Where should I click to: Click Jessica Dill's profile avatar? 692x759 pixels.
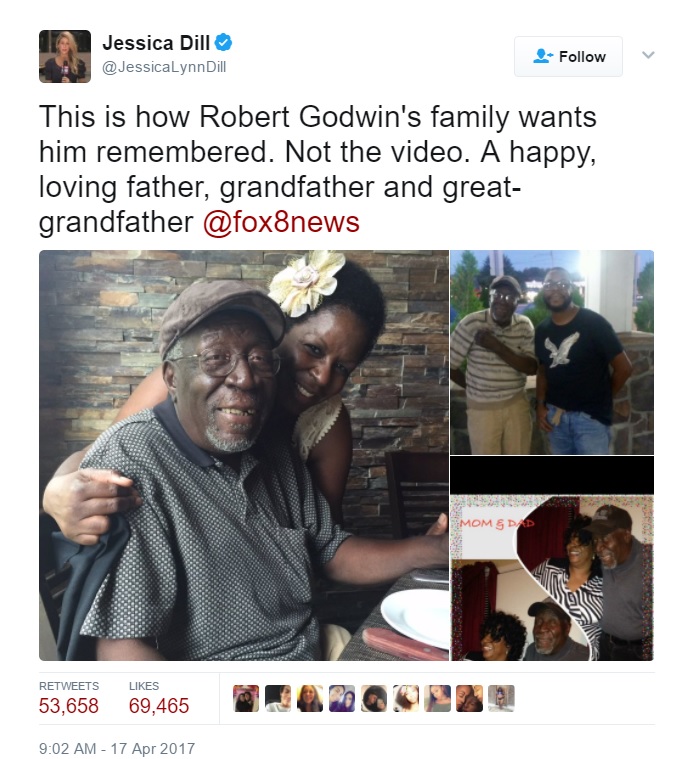pyautogui.click(x=65, y=57)
